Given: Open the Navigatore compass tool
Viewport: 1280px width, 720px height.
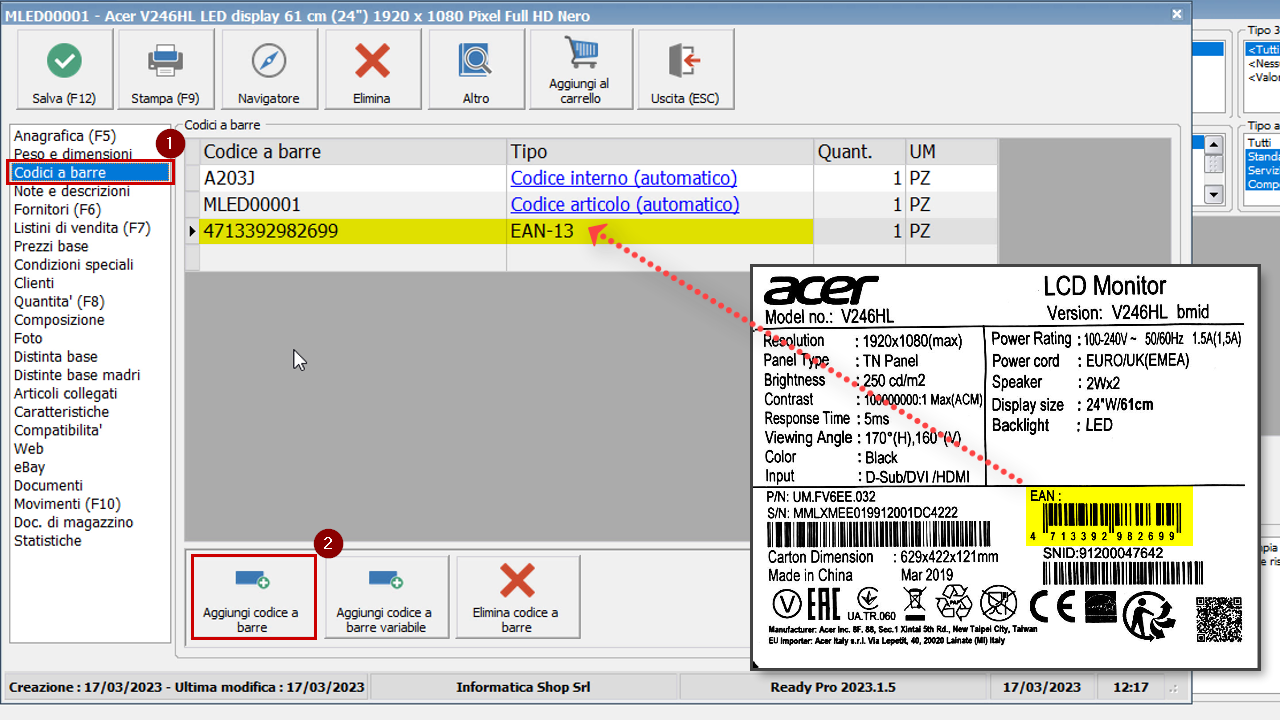Looking at the screenshot, I should coord(269,69).
